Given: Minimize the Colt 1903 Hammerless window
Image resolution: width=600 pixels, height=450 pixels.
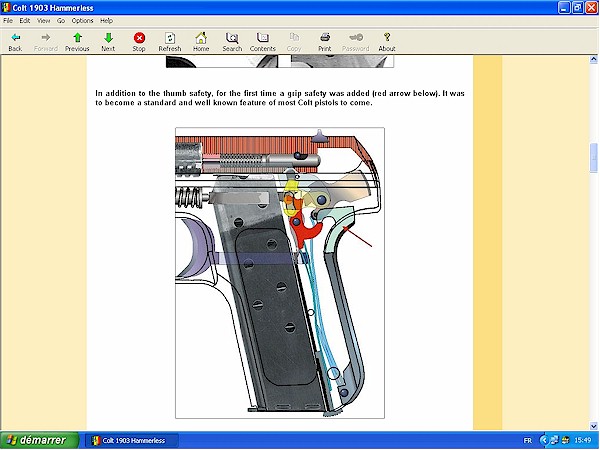Looking at the screenshot, I should tap(564, 8).
